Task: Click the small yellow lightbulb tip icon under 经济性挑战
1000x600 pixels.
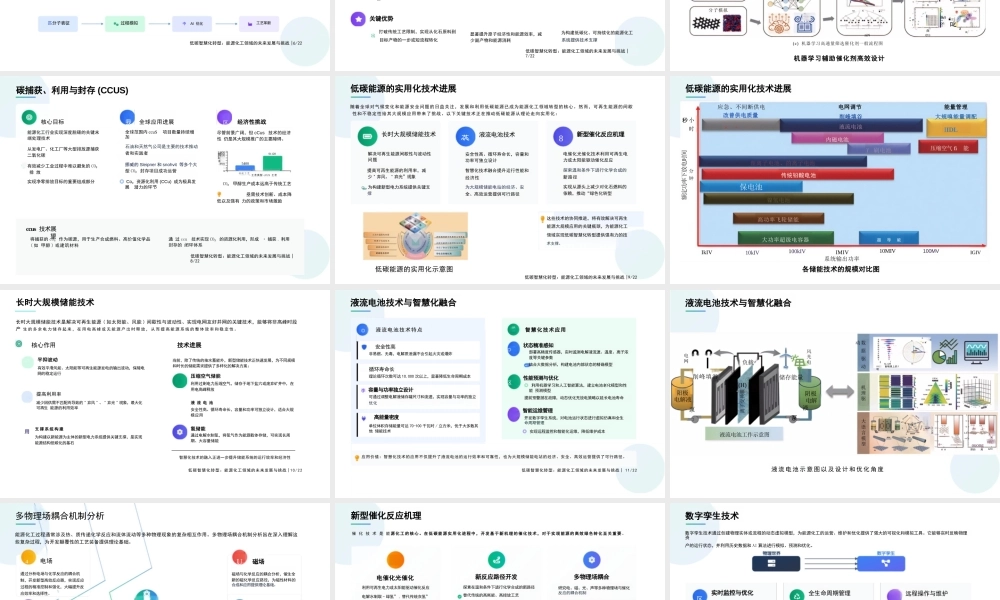Action: pos(219,194)
